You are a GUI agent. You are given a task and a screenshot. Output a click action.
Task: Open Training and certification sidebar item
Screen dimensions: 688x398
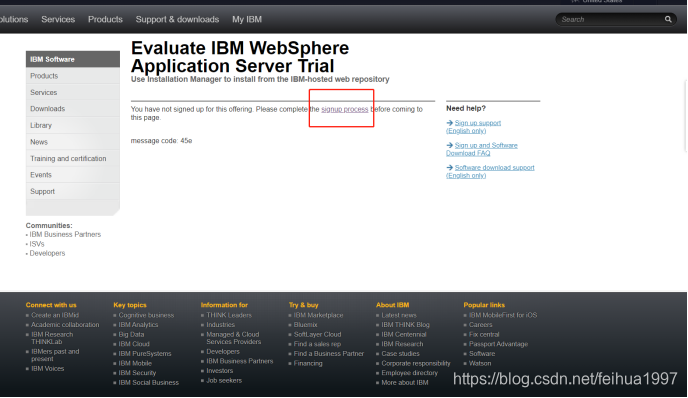(x=73, y=158)
